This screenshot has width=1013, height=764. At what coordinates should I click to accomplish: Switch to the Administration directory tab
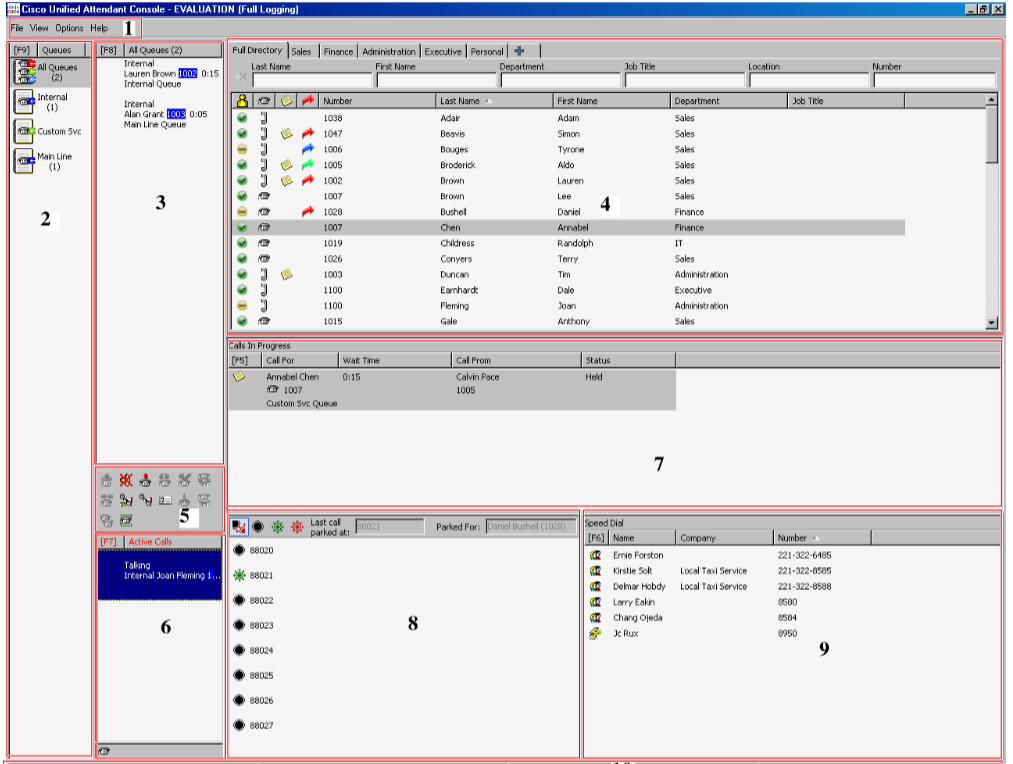389,52
